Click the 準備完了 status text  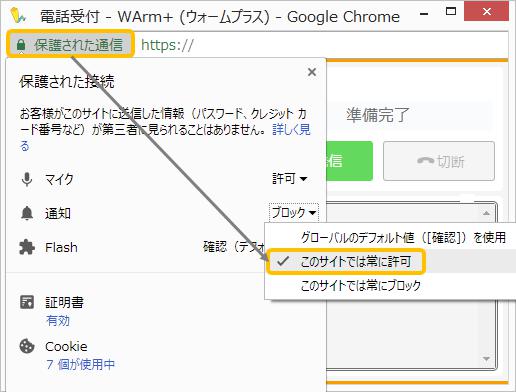click(377, 115)
